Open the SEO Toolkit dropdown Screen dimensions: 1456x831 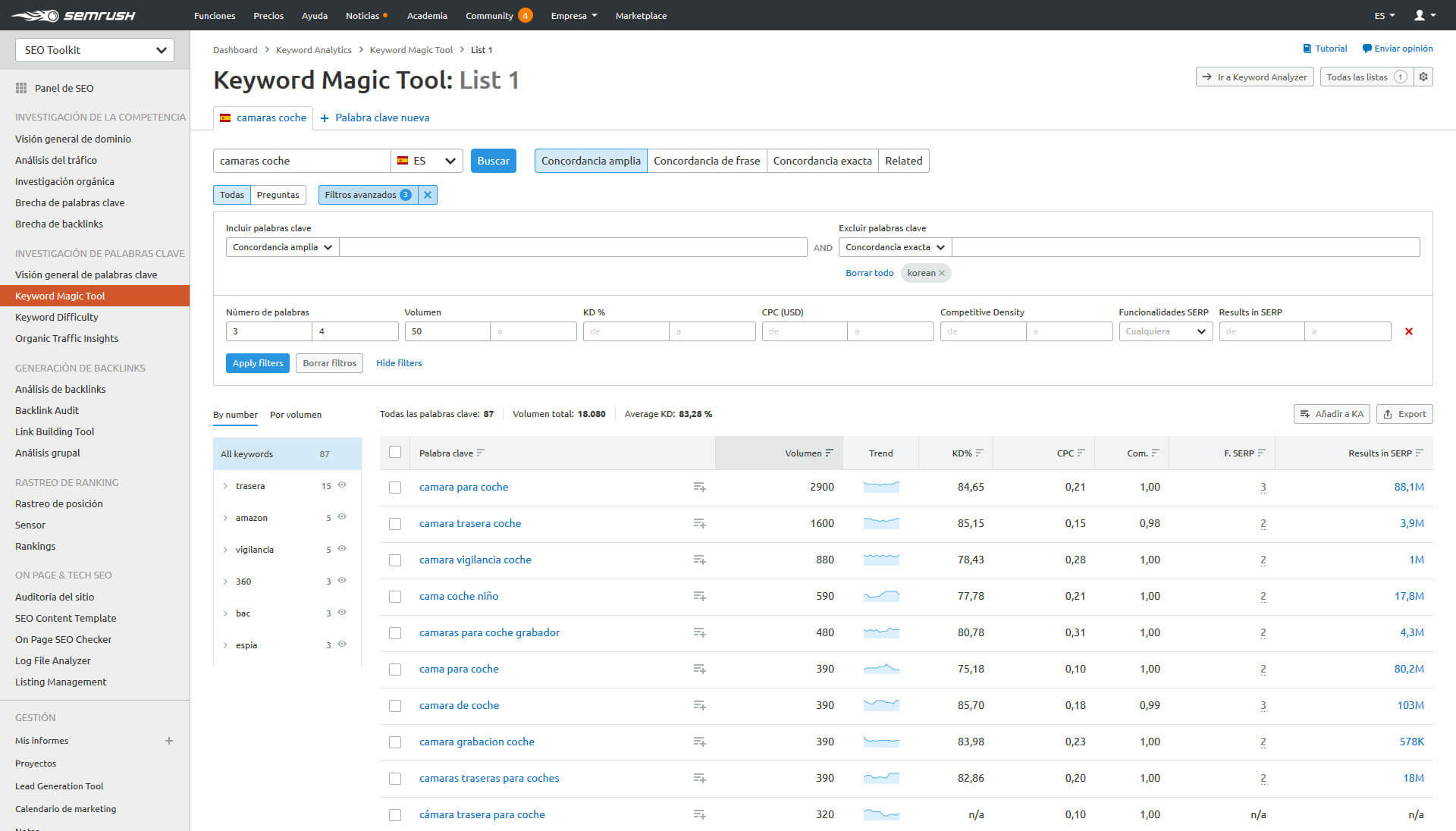pos(95,50)
